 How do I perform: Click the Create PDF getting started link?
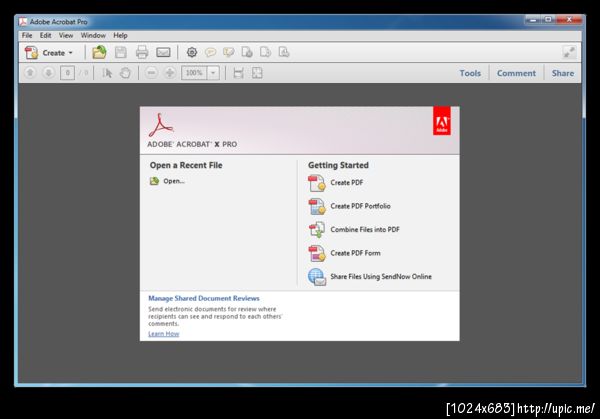coord(347,183)
